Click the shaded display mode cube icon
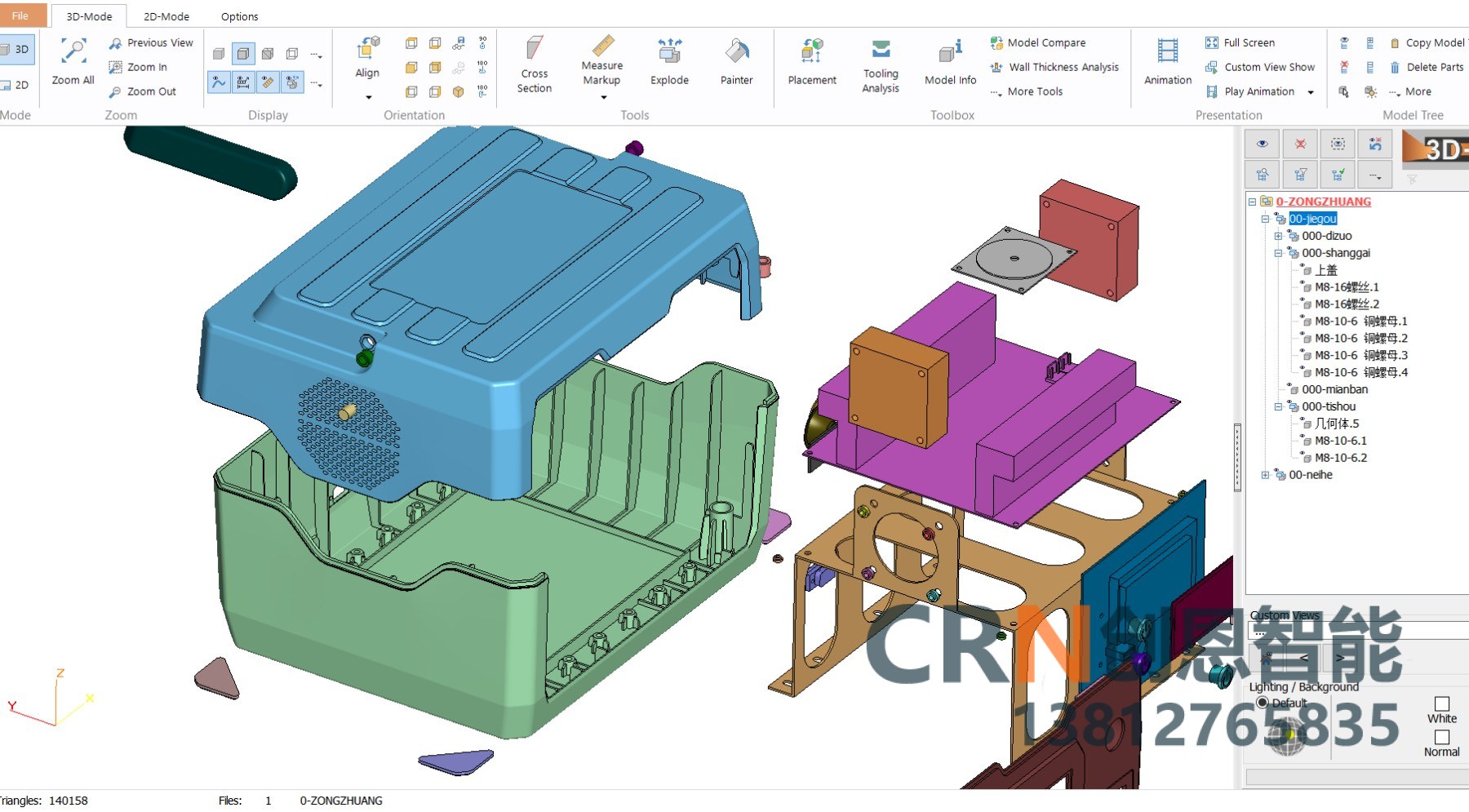 219,54
